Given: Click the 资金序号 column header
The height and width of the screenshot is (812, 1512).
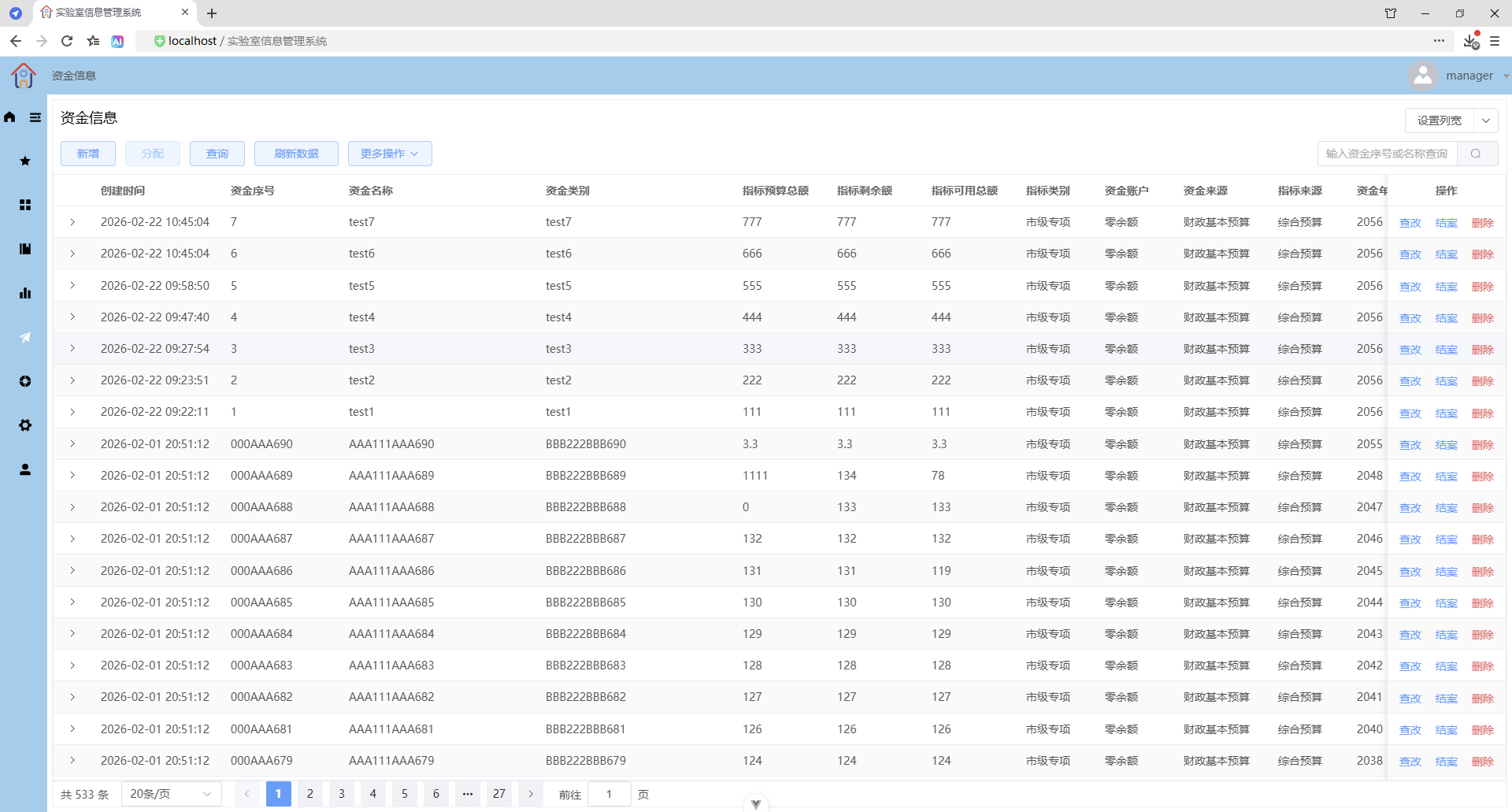Looking at the screenshot, I should 253,191.
